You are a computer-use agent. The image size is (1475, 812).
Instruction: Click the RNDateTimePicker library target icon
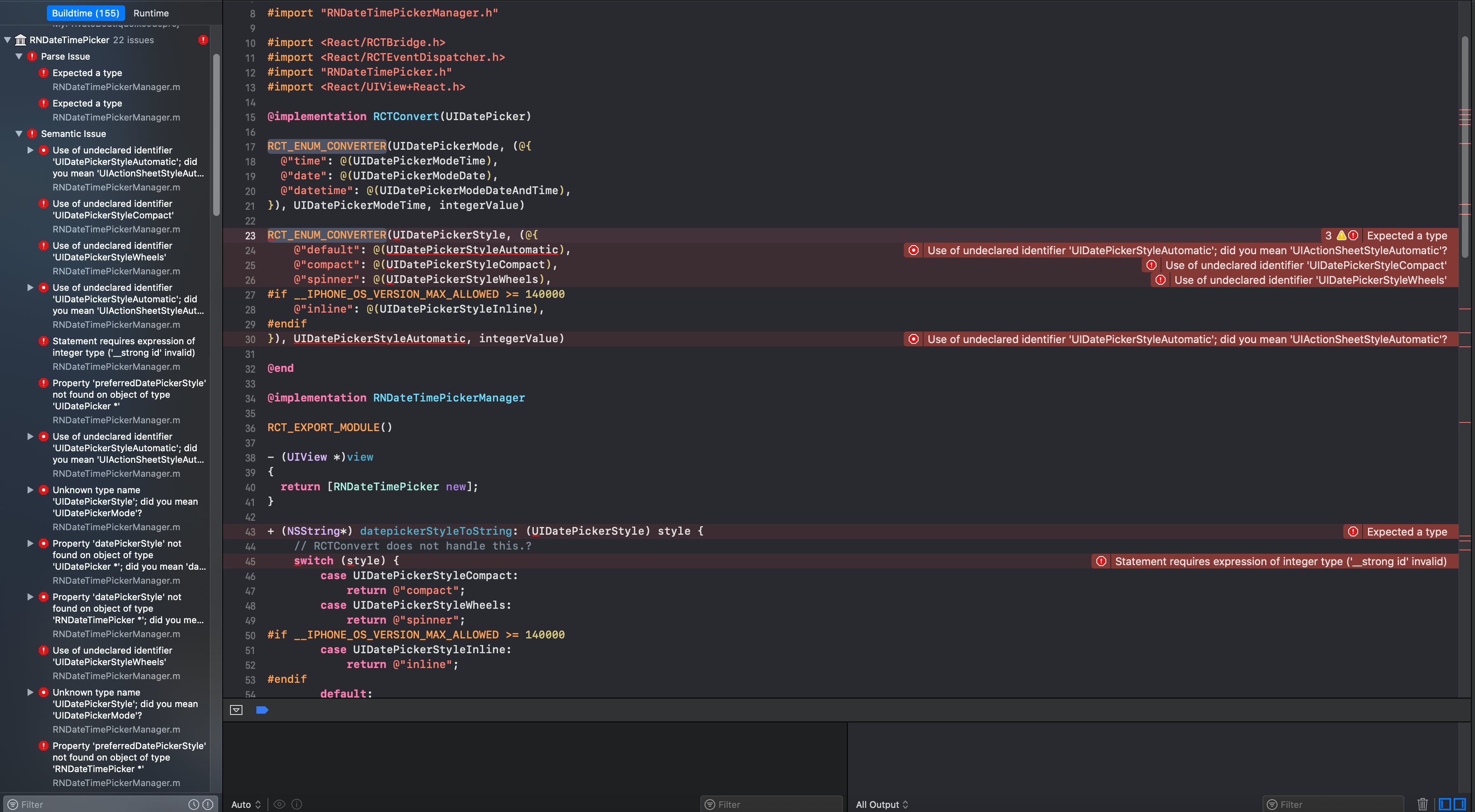pos(21,40)
